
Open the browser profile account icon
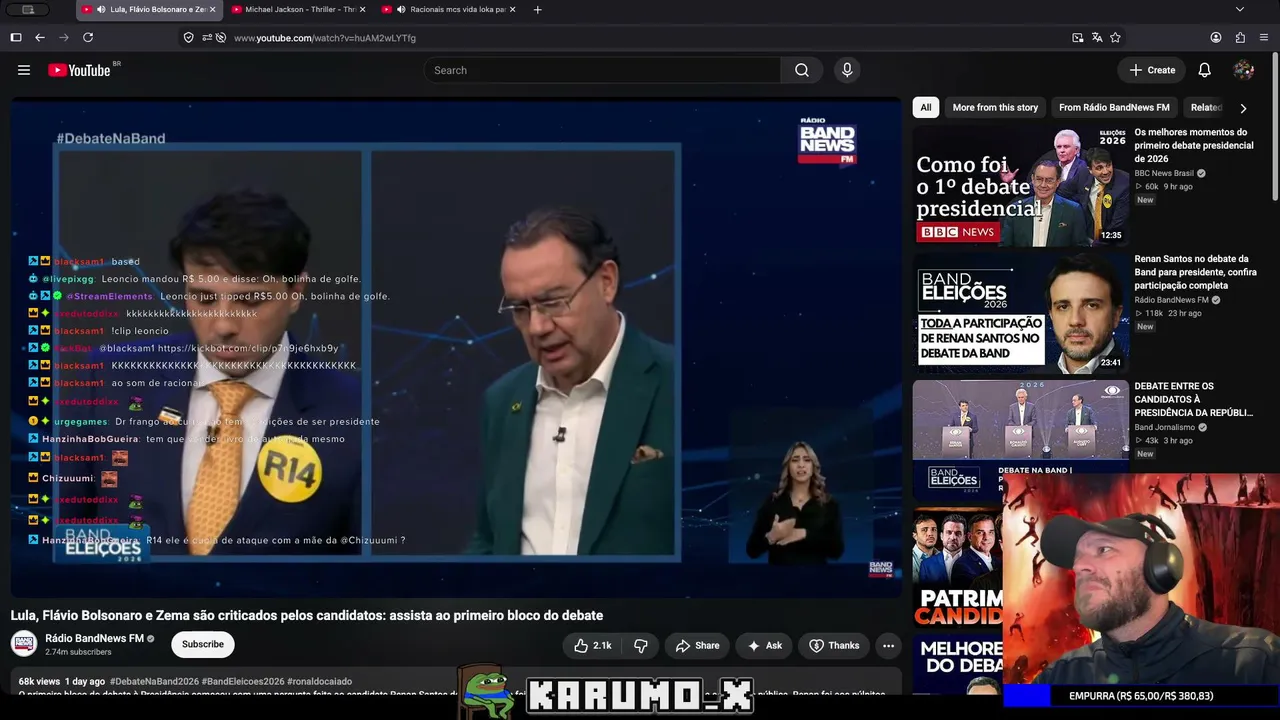pos(1216,37)
